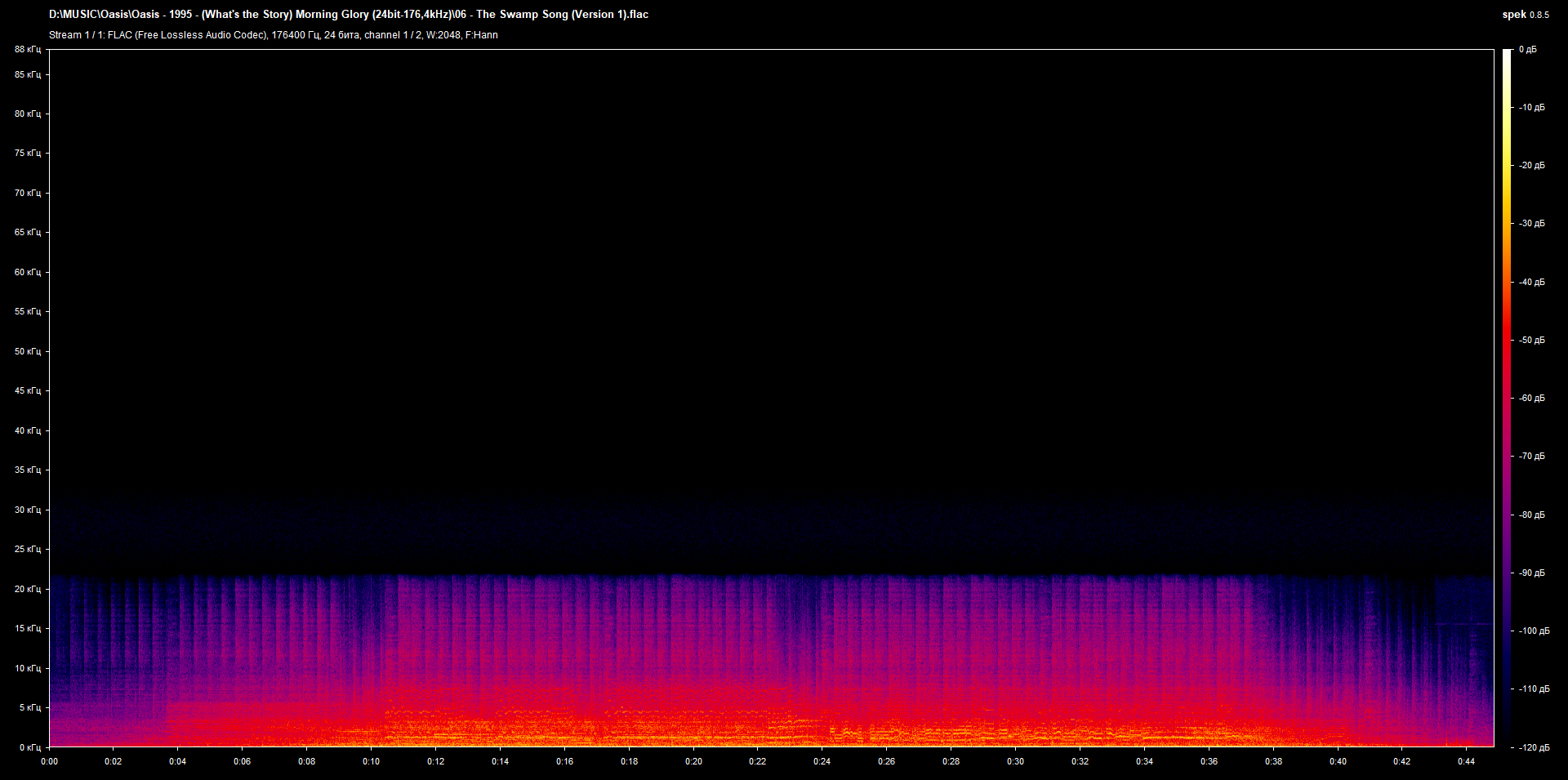Click the dB color gradient legend bar

point(1508,398)
